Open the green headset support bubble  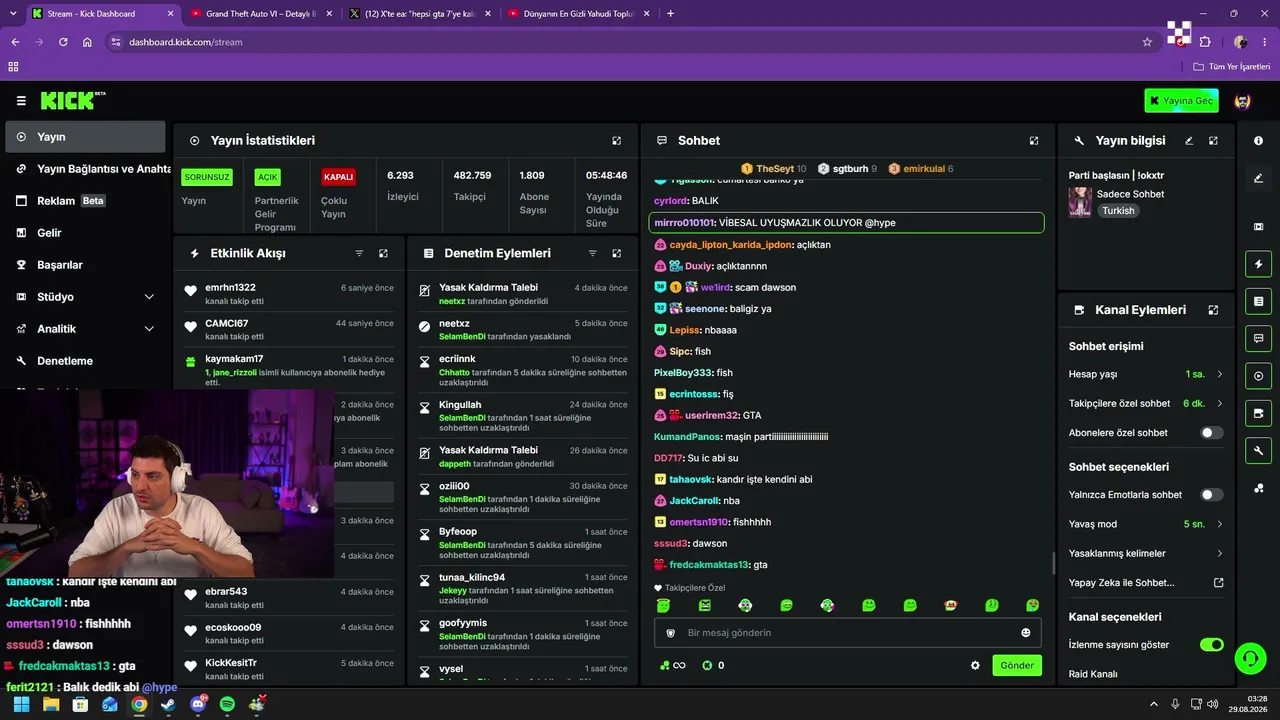1250,658
